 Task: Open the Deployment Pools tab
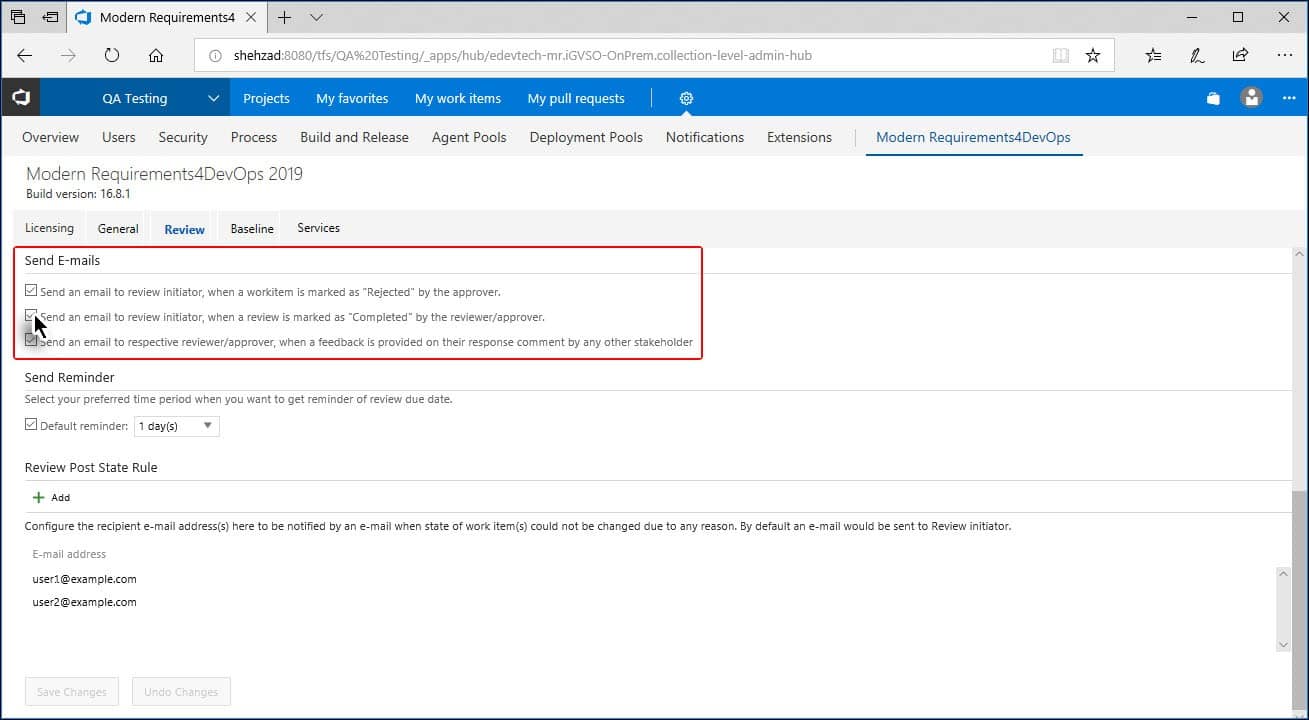[x=586, y=137]
